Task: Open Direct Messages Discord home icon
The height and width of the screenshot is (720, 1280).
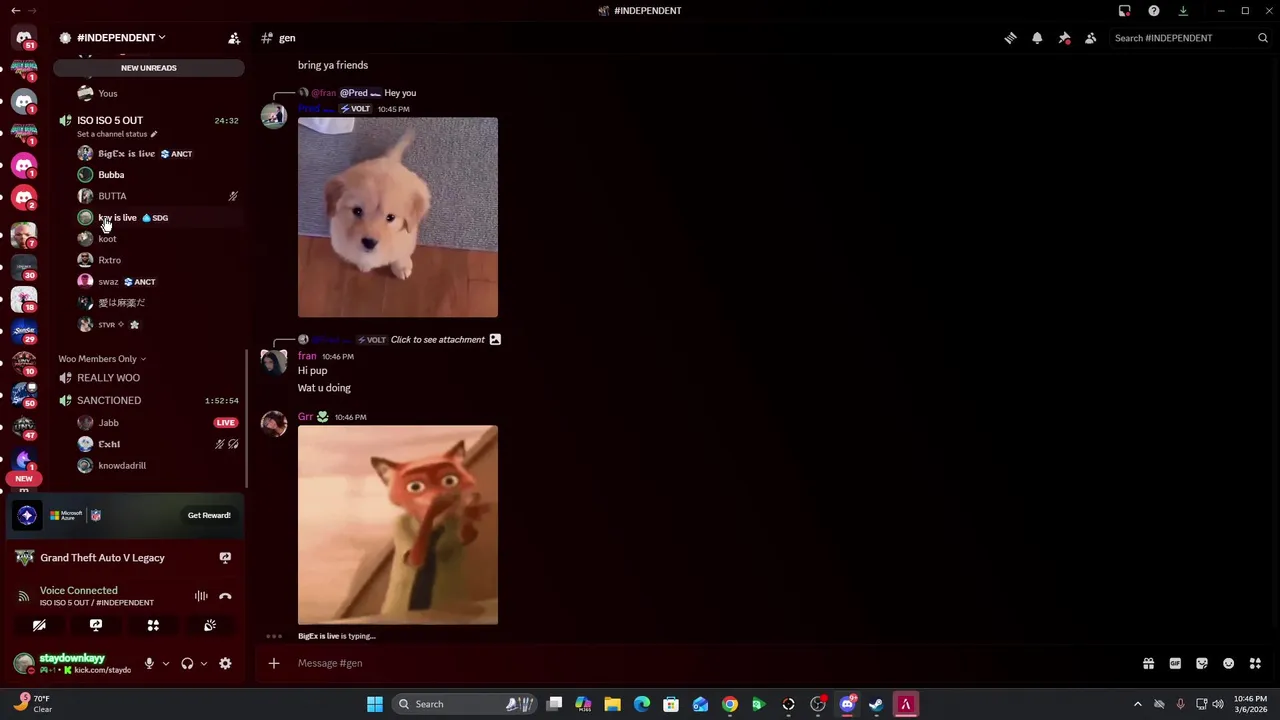Action: coord(24,38)
